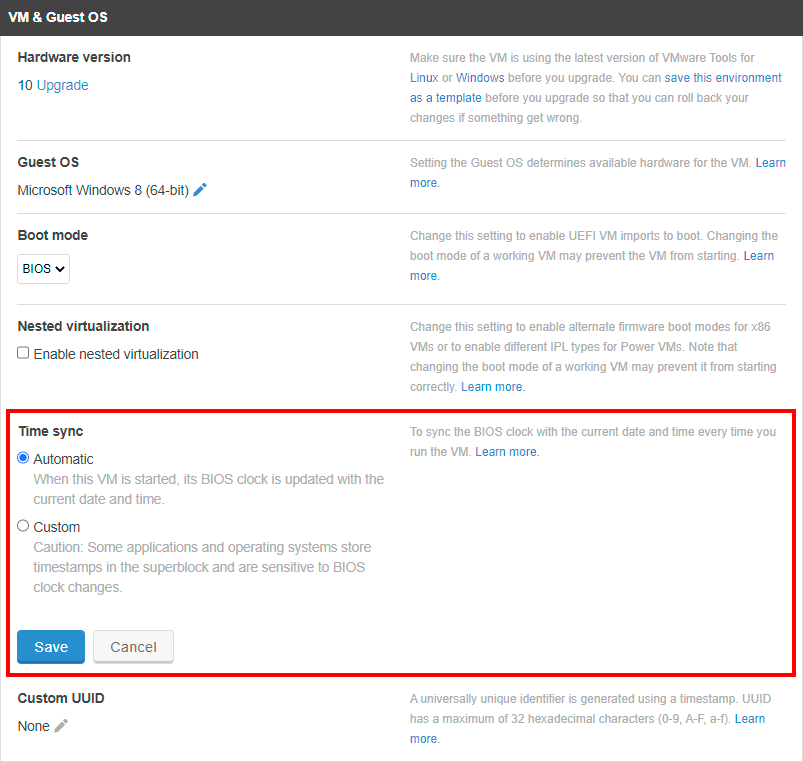Click the 'Automatic' option label text
The height and width of the screenshot is (762, 803).
pos(64,459)
